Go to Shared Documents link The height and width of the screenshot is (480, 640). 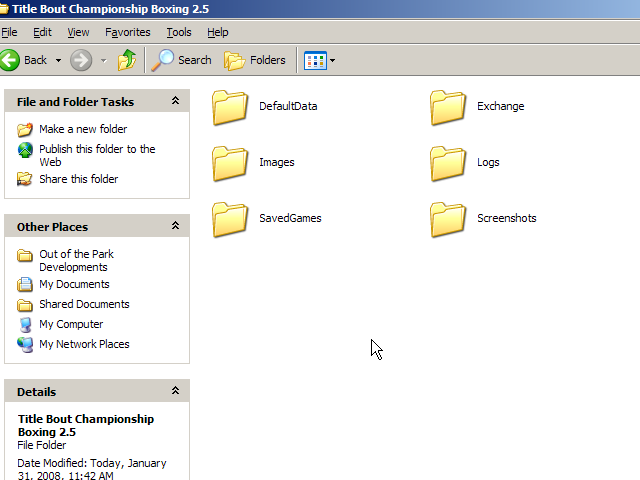point(84,304)
